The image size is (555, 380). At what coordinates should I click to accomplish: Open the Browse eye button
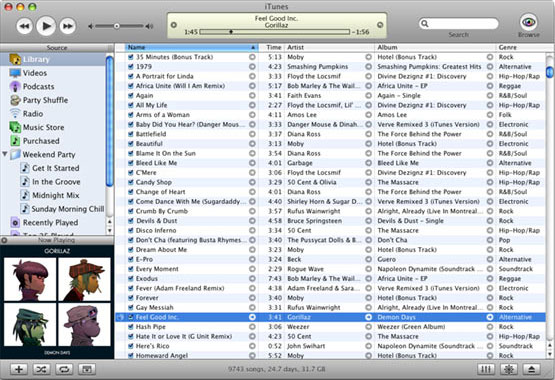click(528, 22)
